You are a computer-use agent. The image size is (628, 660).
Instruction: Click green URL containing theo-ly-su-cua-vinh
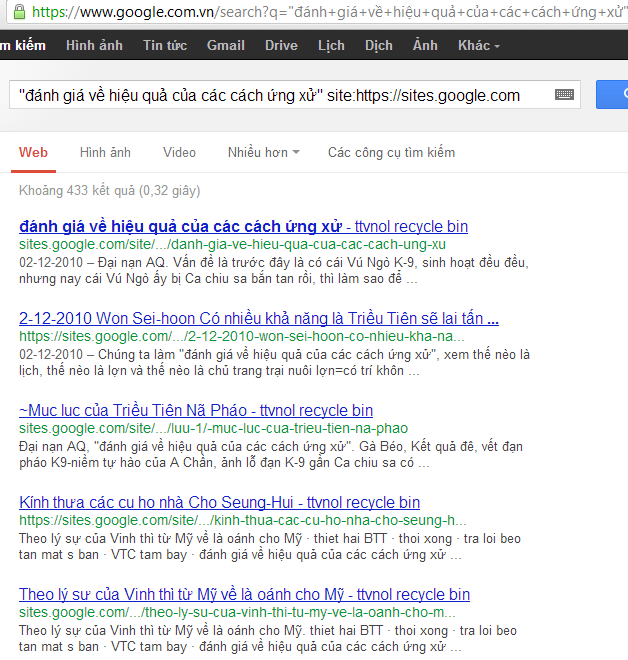click(237, 612)
